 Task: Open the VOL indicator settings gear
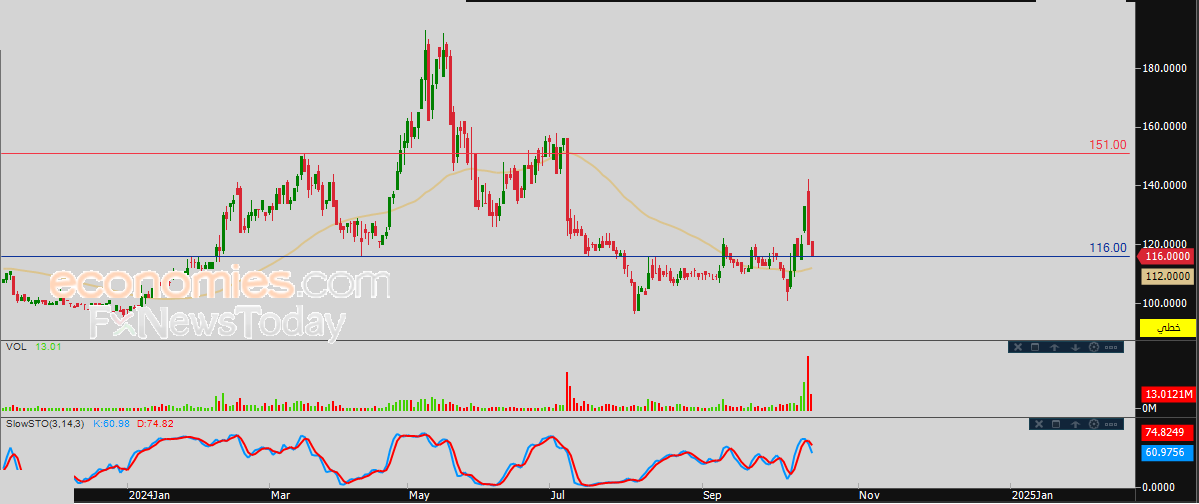[1093, 347]
